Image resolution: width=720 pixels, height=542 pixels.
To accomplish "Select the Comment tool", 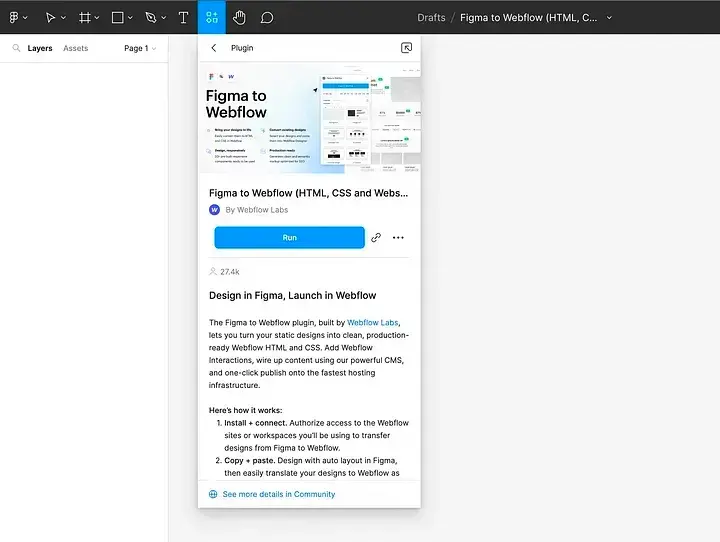I will coord(267,17).
